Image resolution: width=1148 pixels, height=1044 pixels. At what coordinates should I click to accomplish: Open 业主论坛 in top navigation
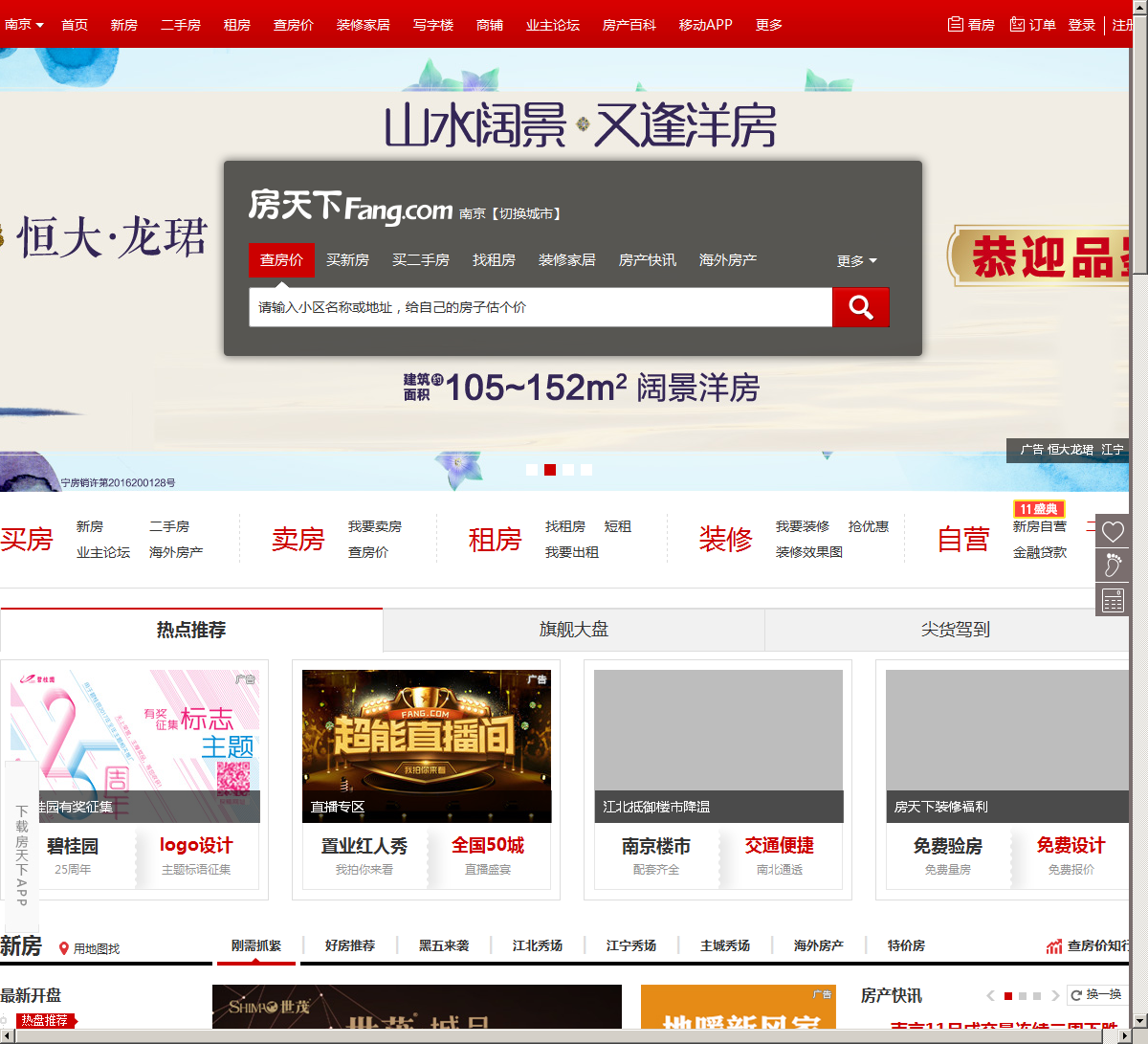553,25
